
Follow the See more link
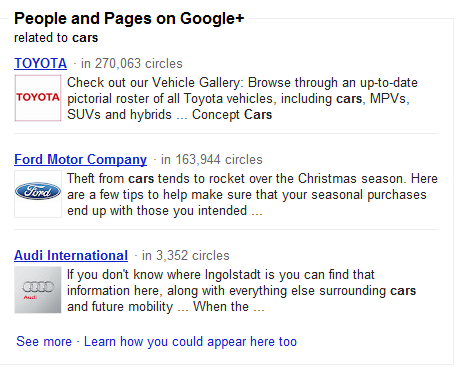pyautogui.click(x=44, y=342)
